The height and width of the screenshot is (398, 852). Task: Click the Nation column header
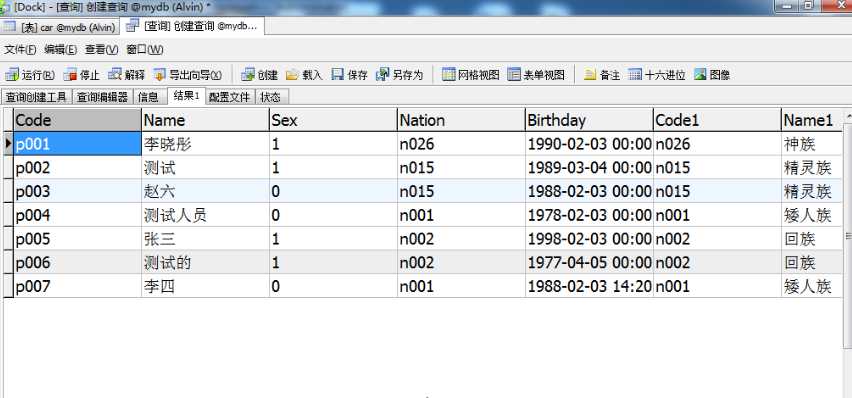(461, 120)
